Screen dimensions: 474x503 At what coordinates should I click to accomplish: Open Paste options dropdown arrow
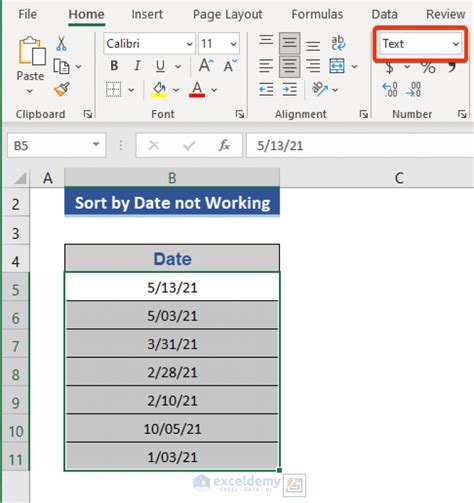(x=30, y=91)
